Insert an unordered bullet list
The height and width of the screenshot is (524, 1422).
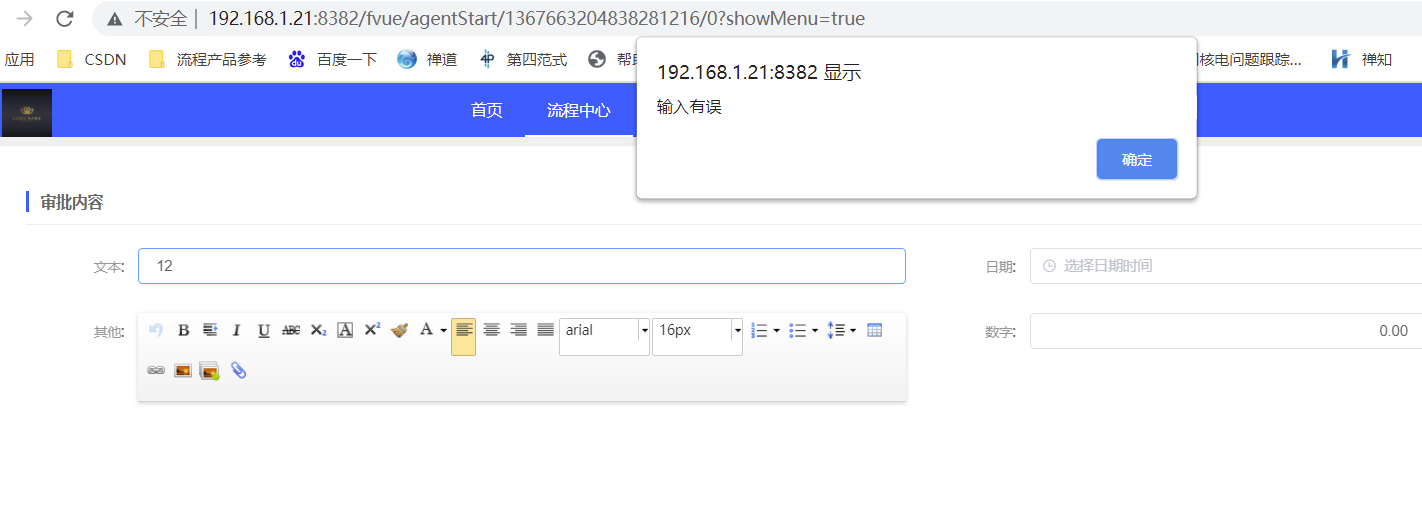click(797, 330)
